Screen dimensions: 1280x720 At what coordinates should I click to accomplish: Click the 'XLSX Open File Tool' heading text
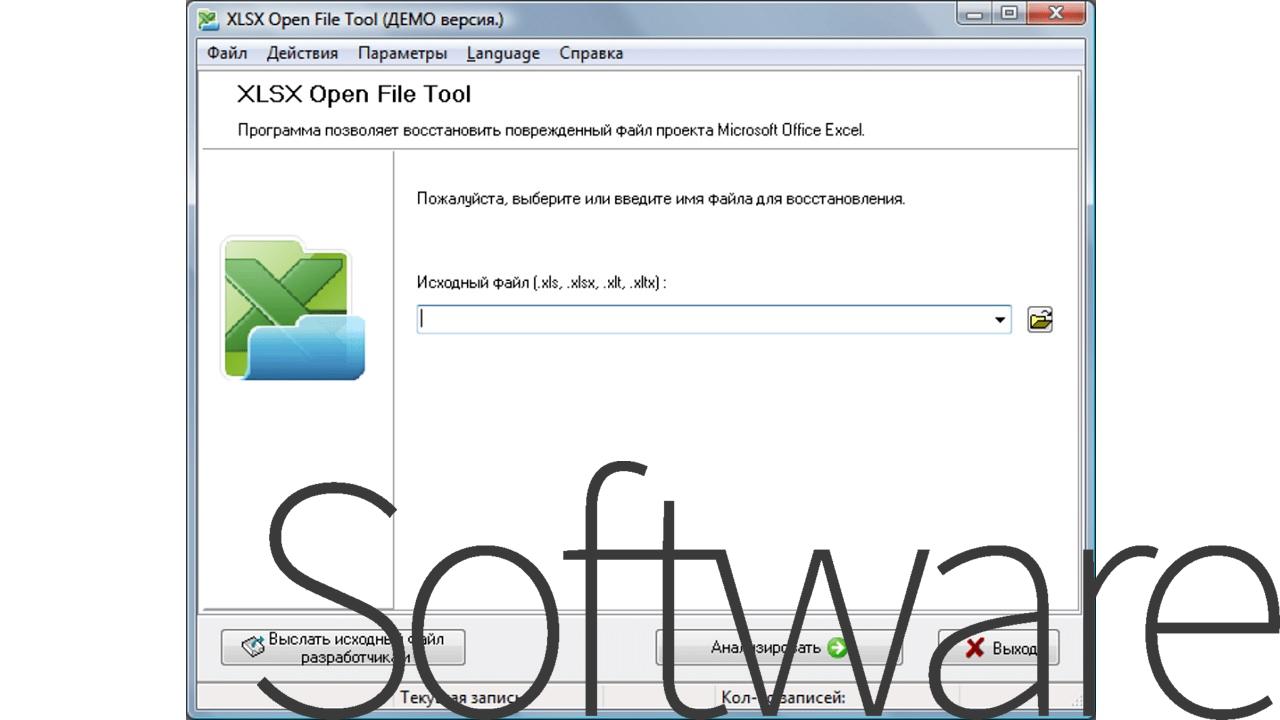pyautogui.click(x=354, y=94)
